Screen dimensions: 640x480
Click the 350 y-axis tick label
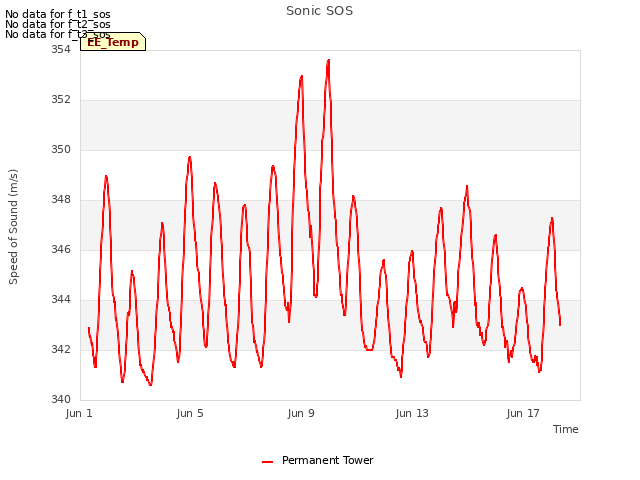(60, 149)
